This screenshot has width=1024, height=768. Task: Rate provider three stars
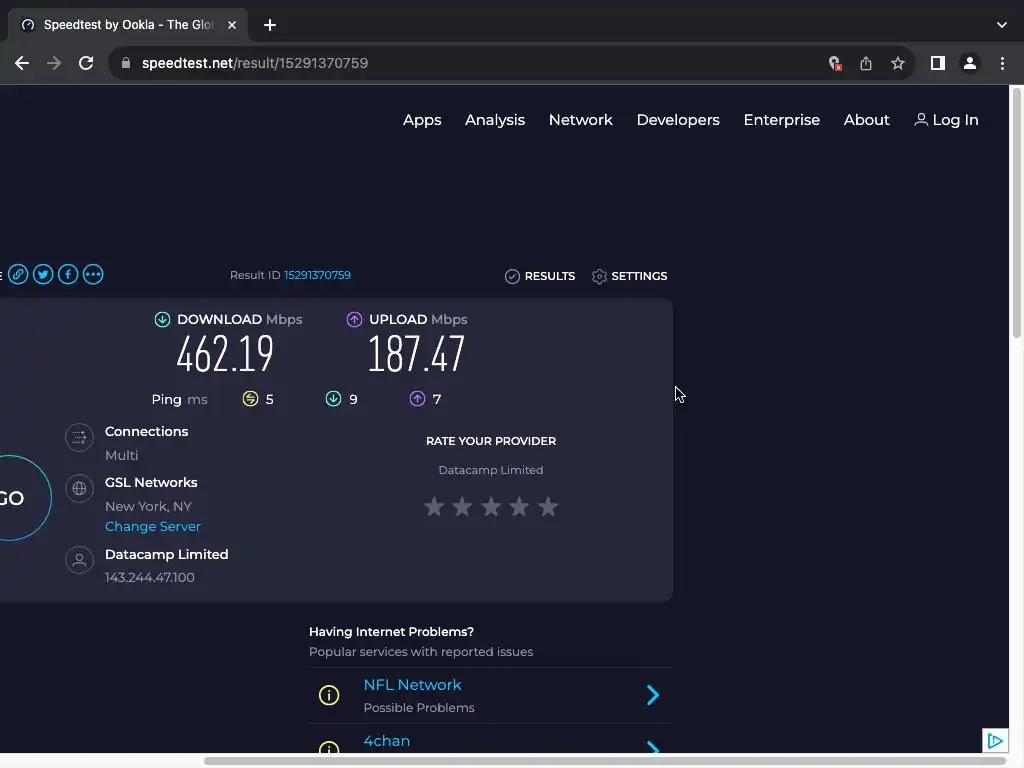tap(491, 506)
